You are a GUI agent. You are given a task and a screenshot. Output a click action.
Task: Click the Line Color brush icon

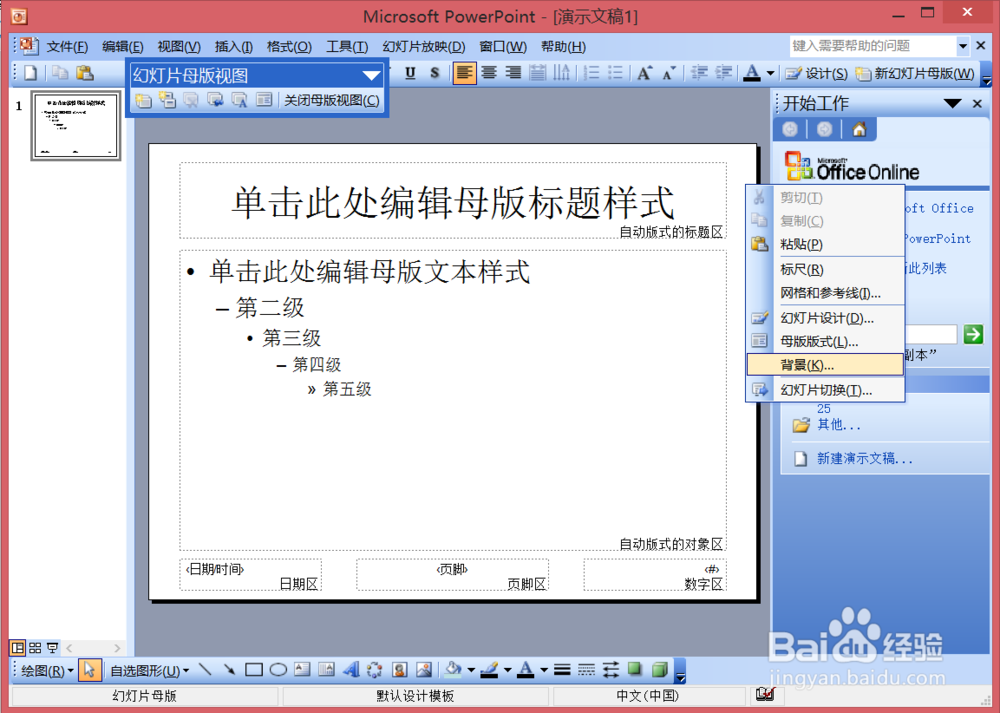(x=489, y=669)
